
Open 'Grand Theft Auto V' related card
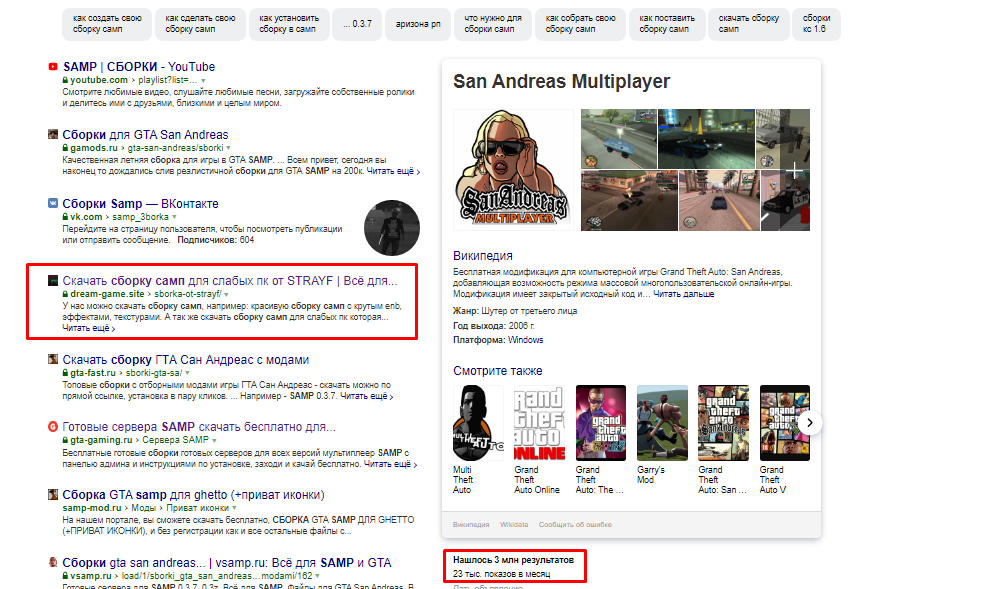point(784,440)
